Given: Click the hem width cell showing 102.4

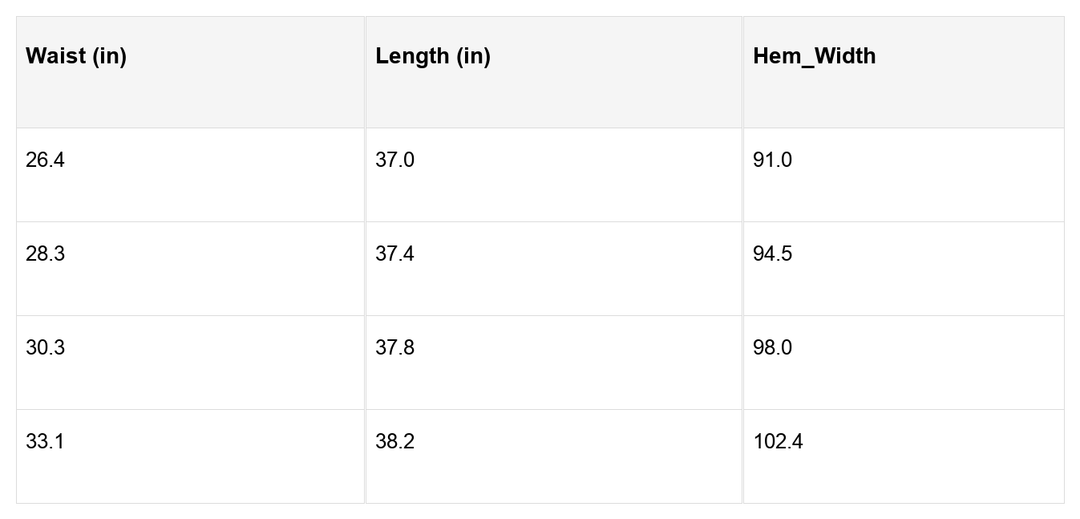Looking at the screenshot, I should [x=777, y=442].
